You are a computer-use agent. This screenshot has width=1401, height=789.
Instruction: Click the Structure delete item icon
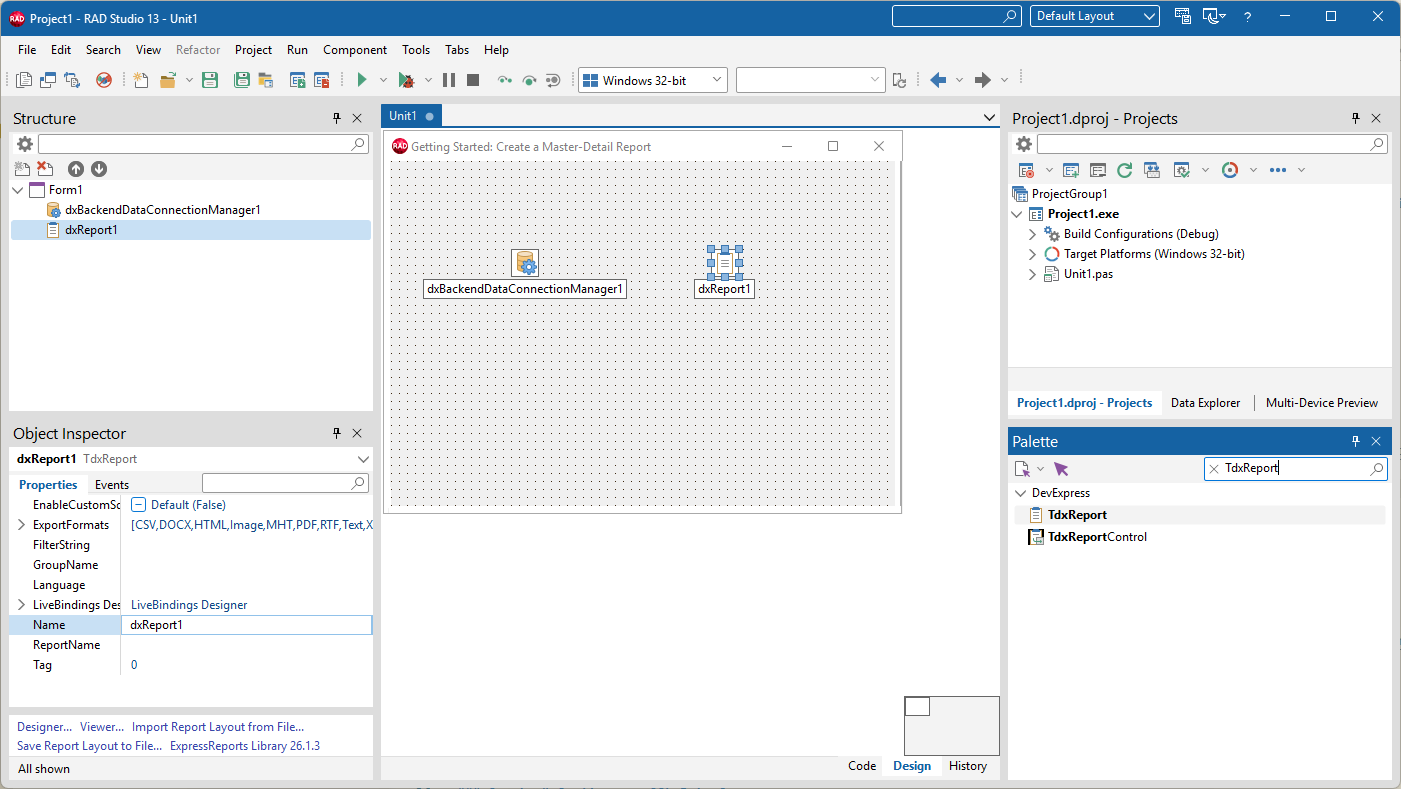[x=45, y=169]
